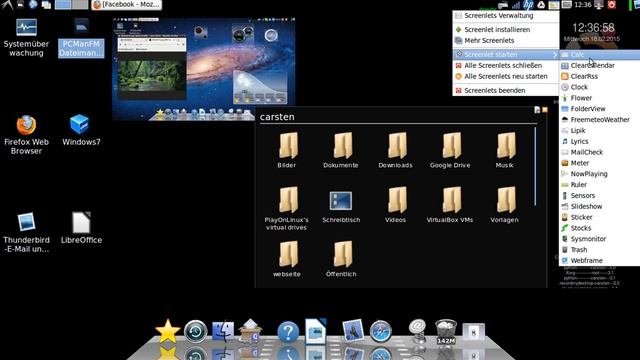The height and width of the screenshot is (360, 640).
Task: Open the start menu icon in panel
Action: 6,5
